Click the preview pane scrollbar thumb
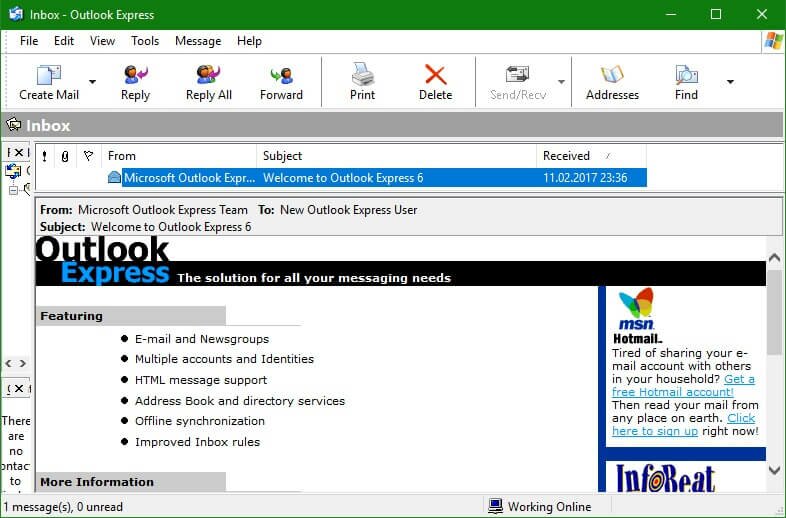The width and height of the screenshot is (786, 518). (x=774, y=312)
